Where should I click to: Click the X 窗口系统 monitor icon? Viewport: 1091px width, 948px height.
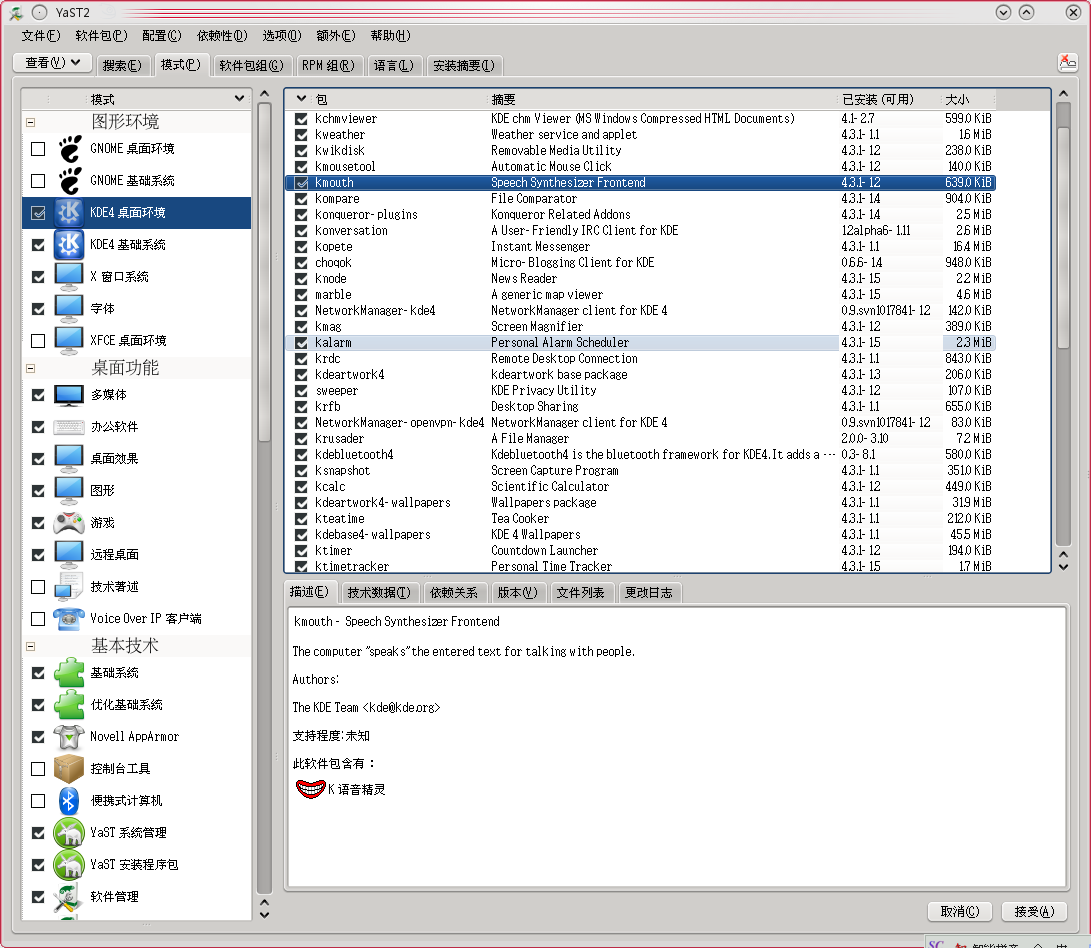pos(69,277)
